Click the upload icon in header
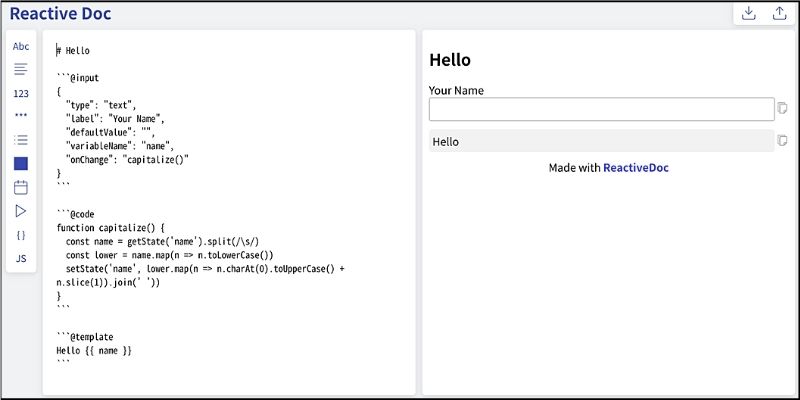Screen dimensions: 800x400 coord(779,14)
